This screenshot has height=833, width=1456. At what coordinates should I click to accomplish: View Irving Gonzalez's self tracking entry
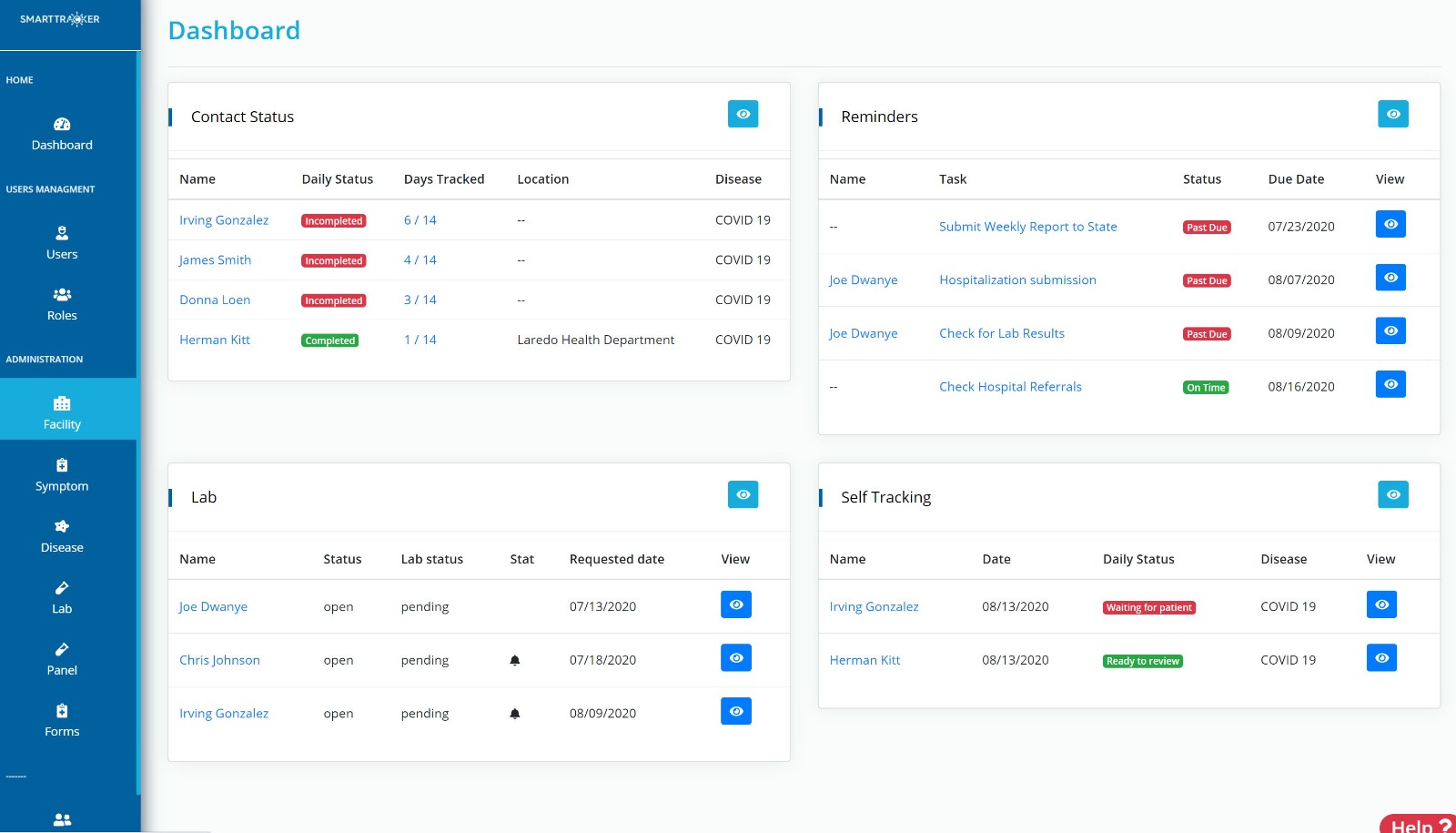click(1381, 604)
